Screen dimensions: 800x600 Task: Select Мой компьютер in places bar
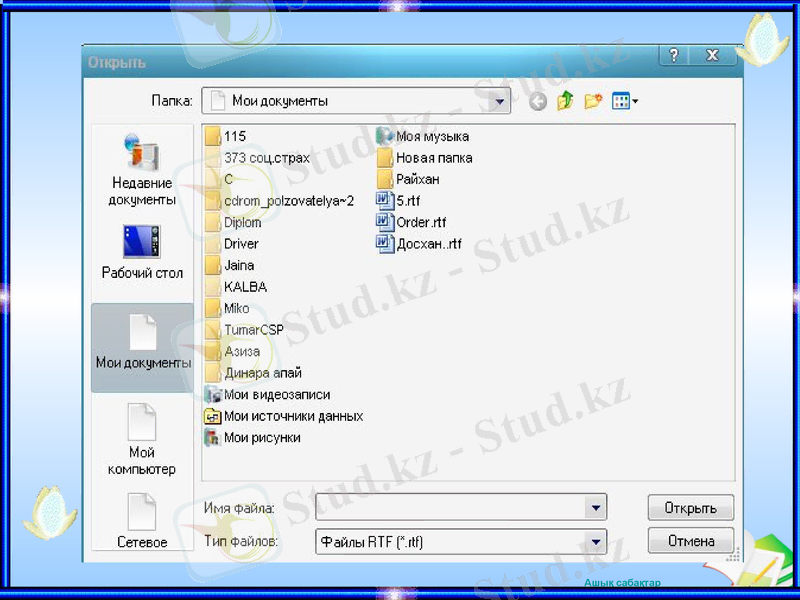(141, 438)
